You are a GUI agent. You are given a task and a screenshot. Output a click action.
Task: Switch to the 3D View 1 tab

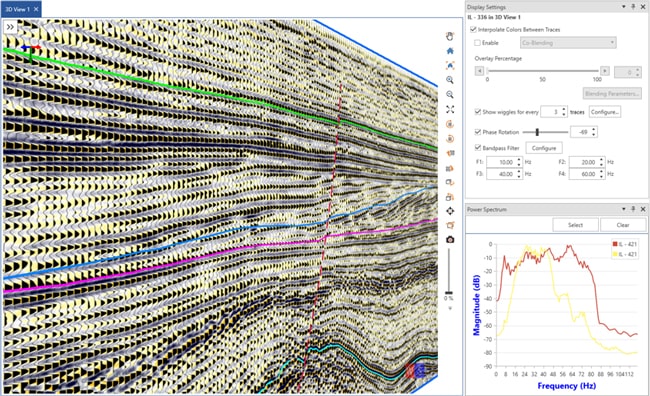(x=21, y=9)
